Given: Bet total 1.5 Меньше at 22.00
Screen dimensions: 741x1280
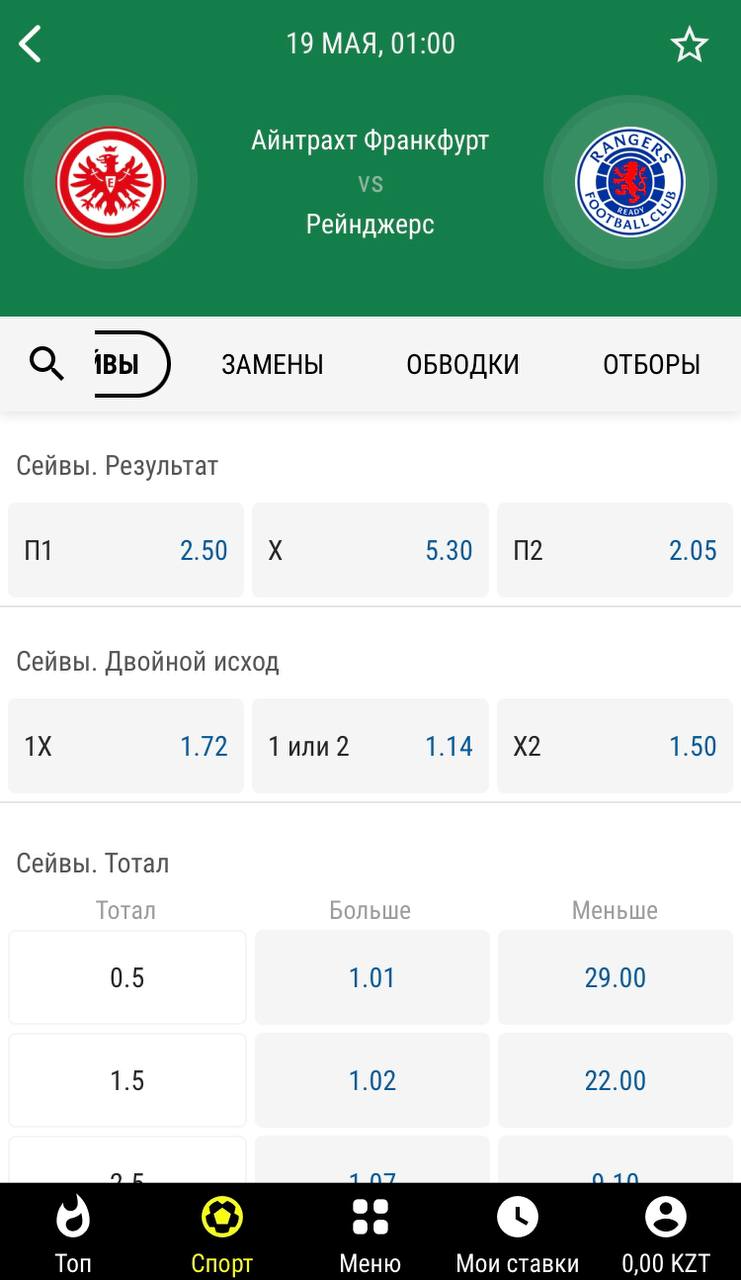Looking at the screenshot, I should pyautogui.click(x=615, y=1080).
